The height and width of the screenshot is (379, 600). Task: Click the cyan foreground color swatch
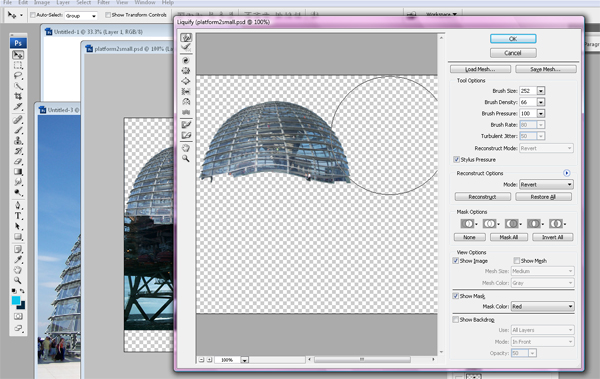click(16, 301)
